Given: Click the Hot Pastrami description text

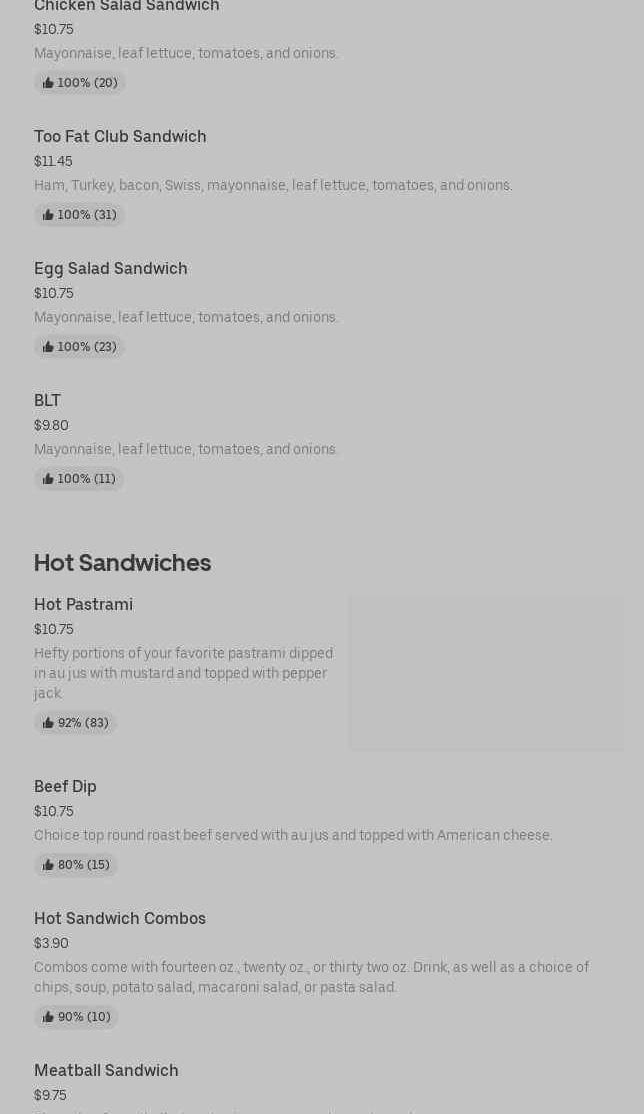Looking at the screenshot, I should (x=183, y=673).
